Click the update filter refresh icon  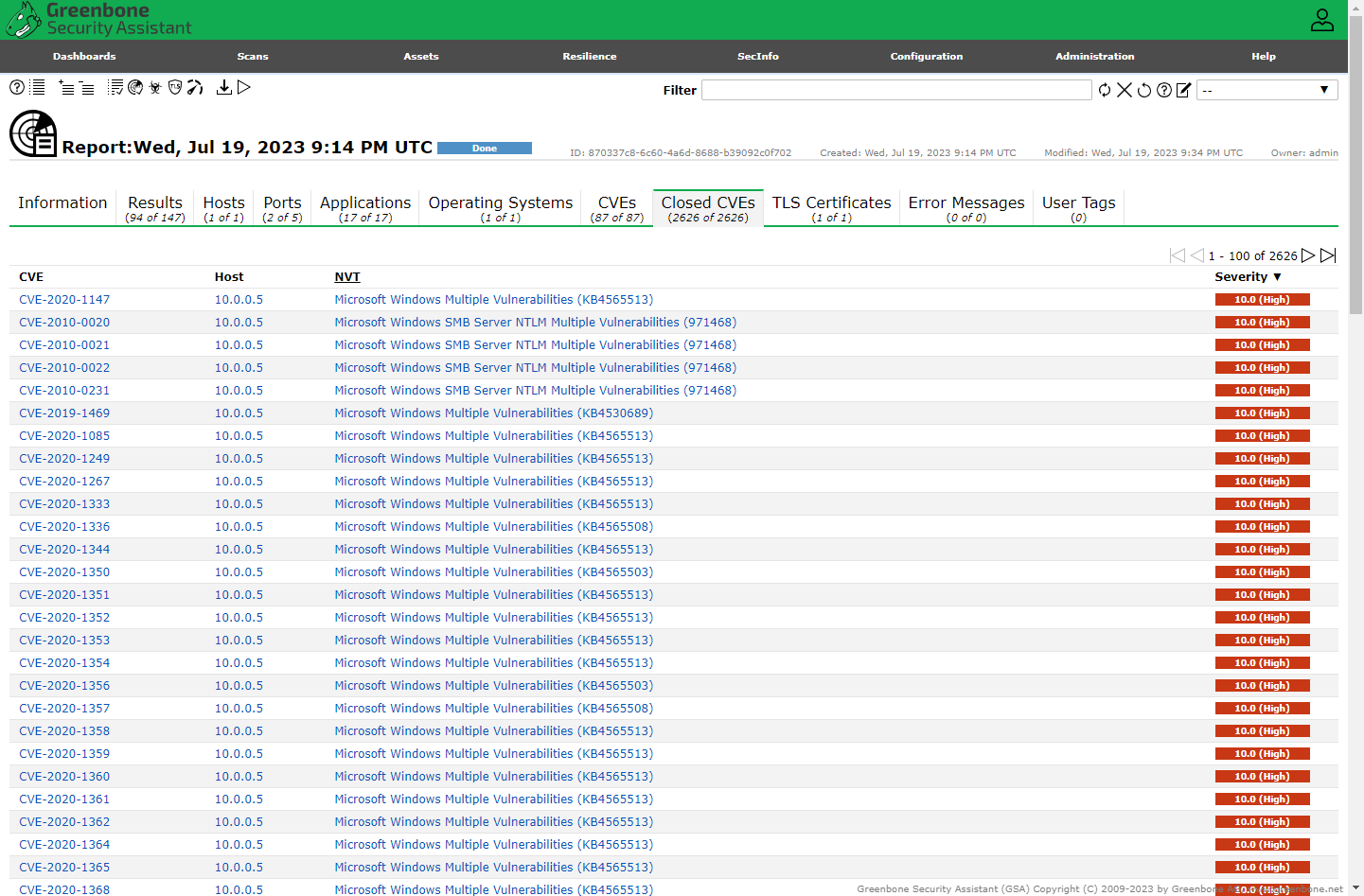[1105, 90]
